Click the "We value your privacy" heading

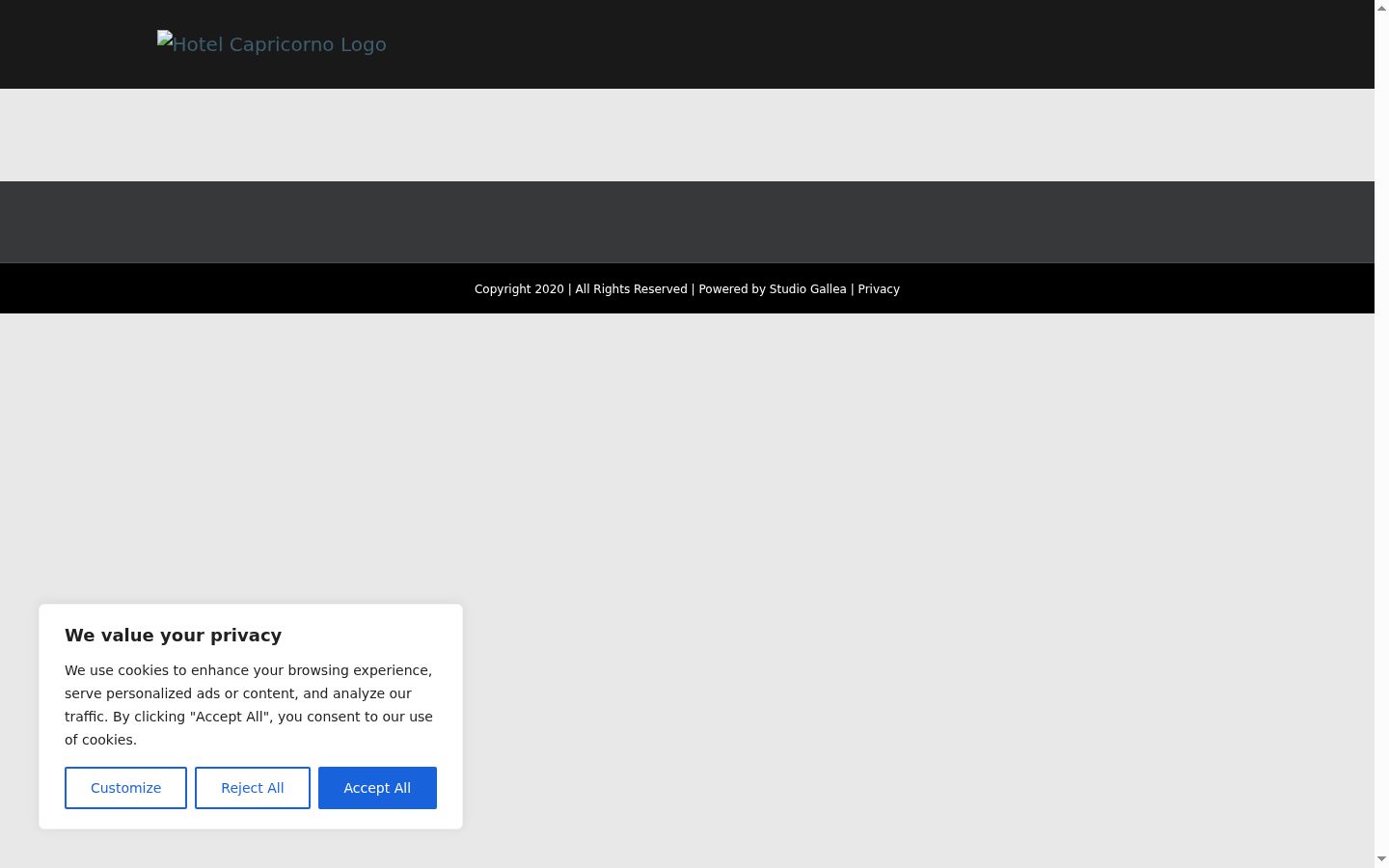point(174,636)
